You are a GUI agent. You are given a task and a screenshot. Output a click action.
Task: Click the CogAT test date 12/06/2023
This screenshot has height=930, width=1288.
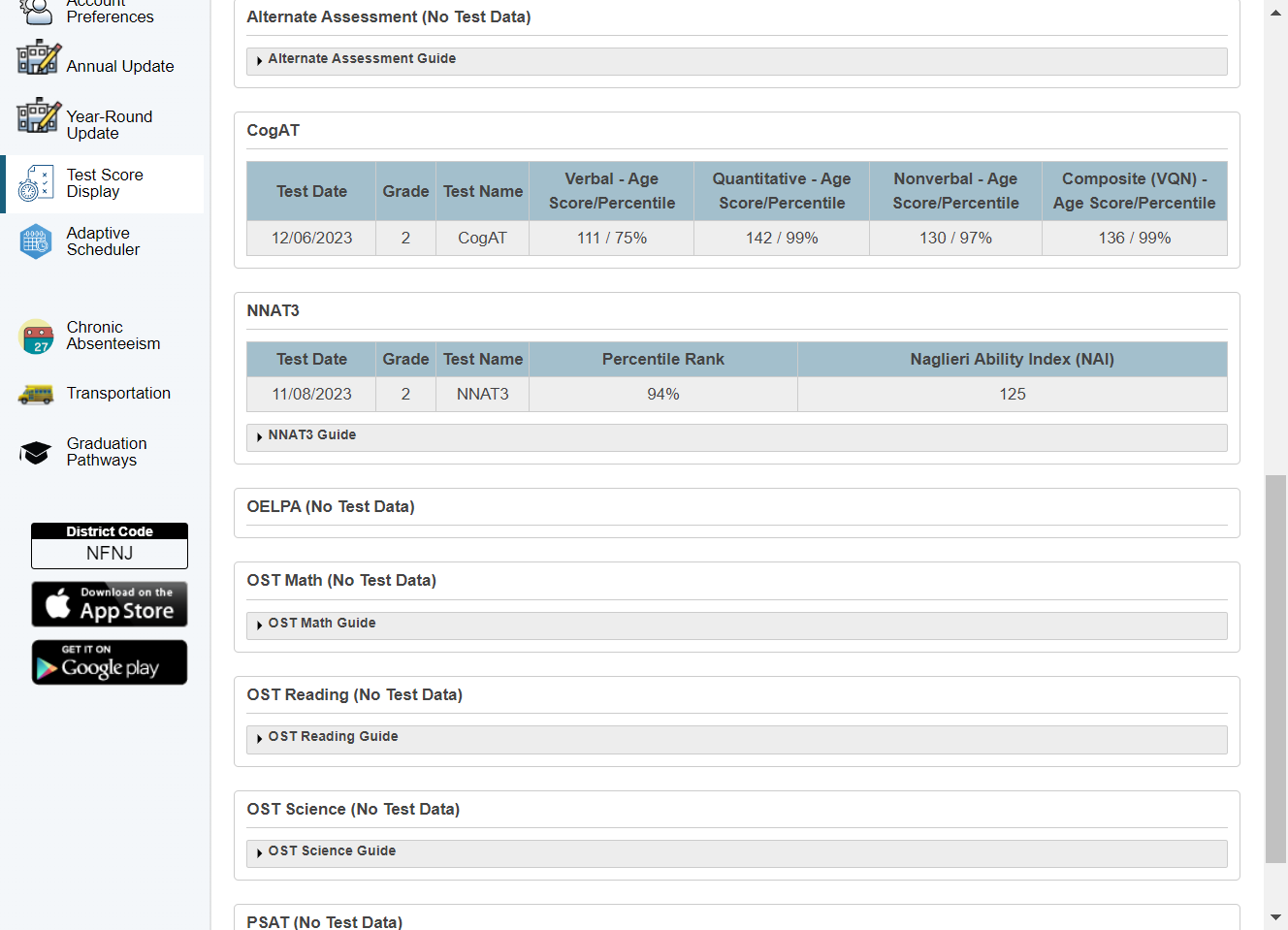click(311, 238)
